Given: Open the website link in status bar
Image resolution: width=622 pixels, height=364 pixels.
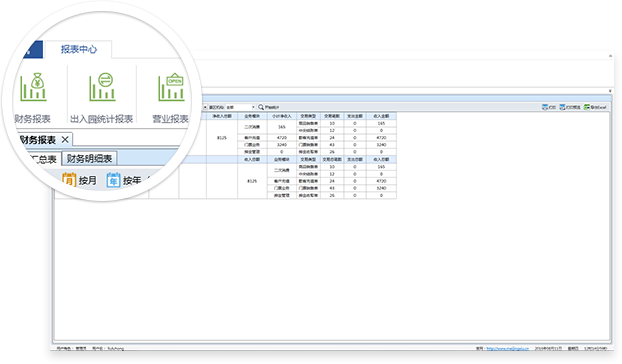Looking at the screenshot, I should point(507,349).
